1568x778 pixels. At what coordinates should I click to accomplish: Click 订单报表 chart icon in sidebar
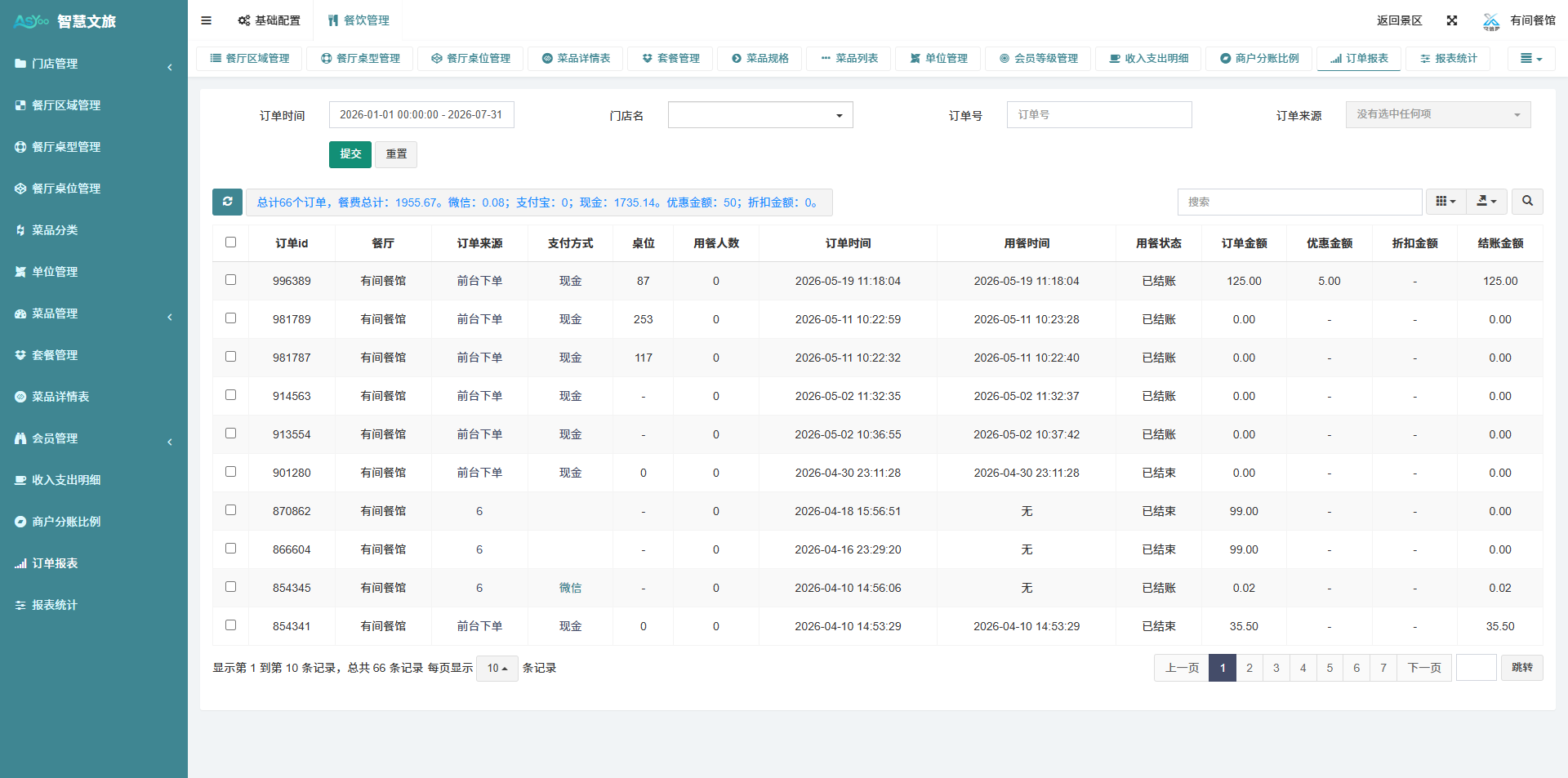pos(20,563)
